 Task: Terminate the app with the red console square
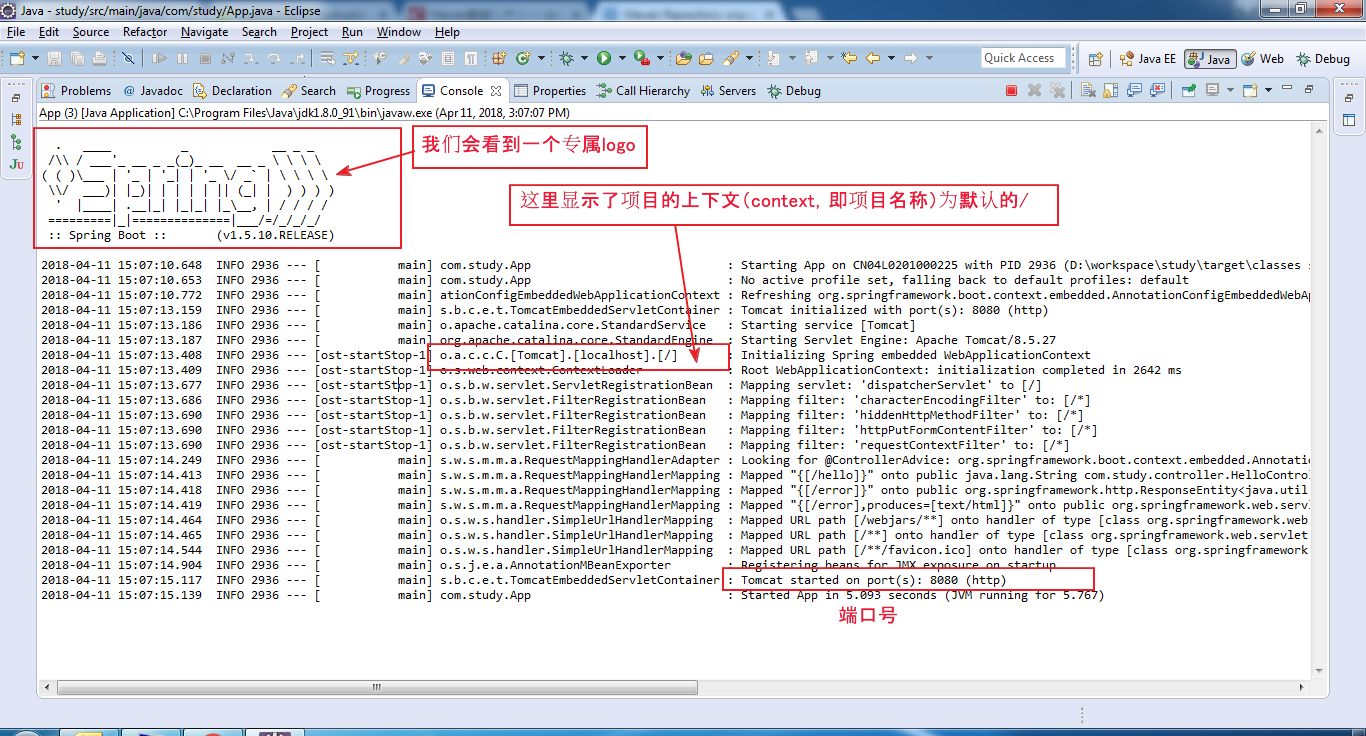tap(1011, 90)
